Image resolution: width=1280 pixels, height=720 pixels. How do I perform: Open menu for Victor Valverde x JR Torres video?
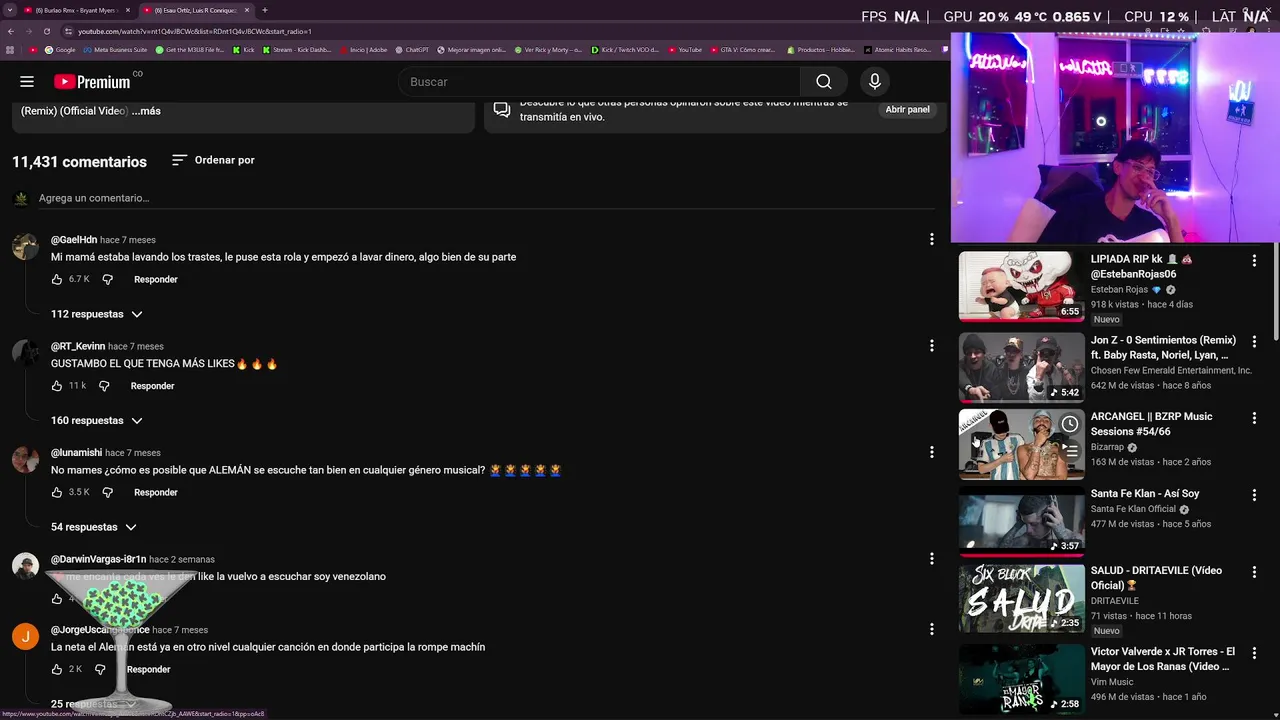click(1254, 653)
